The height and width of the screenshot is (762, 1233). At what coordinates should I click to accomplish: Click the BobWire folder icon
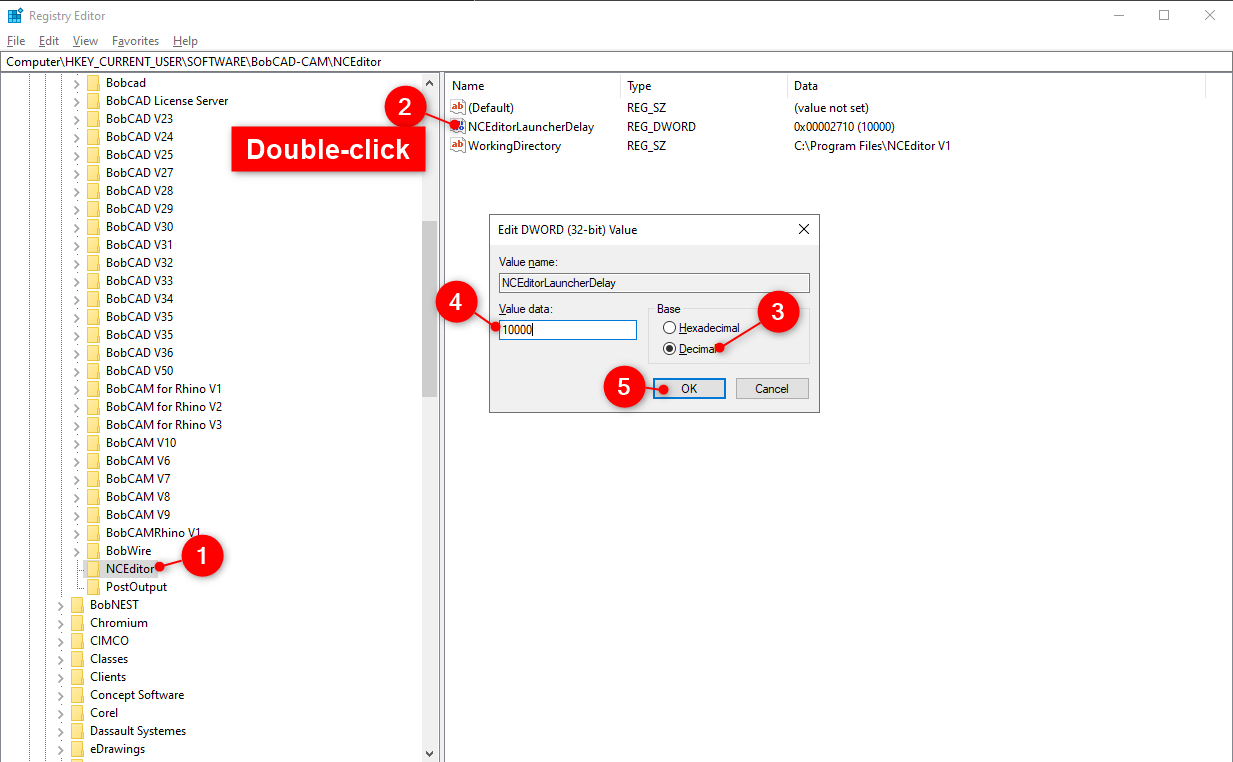pos(93,551)
